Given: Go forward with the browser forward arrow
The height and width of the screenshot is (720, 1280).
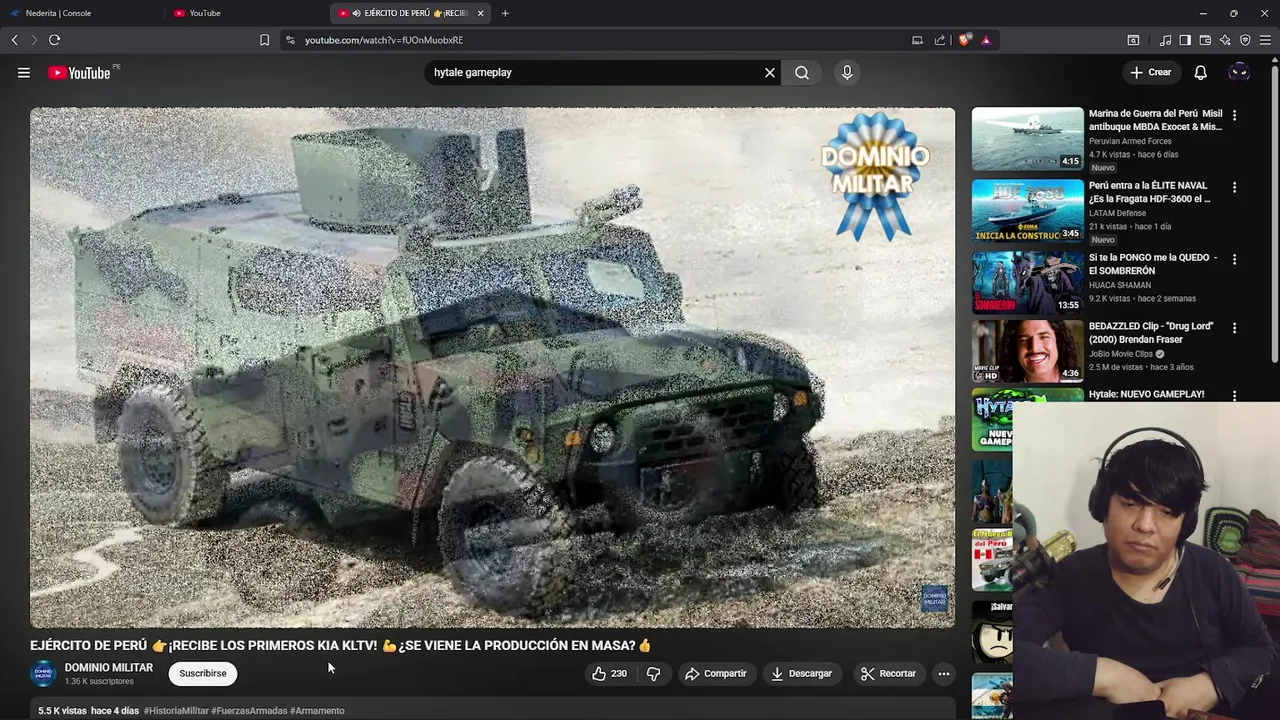Looking at the screenshot, I should click(x=34, y=40).
